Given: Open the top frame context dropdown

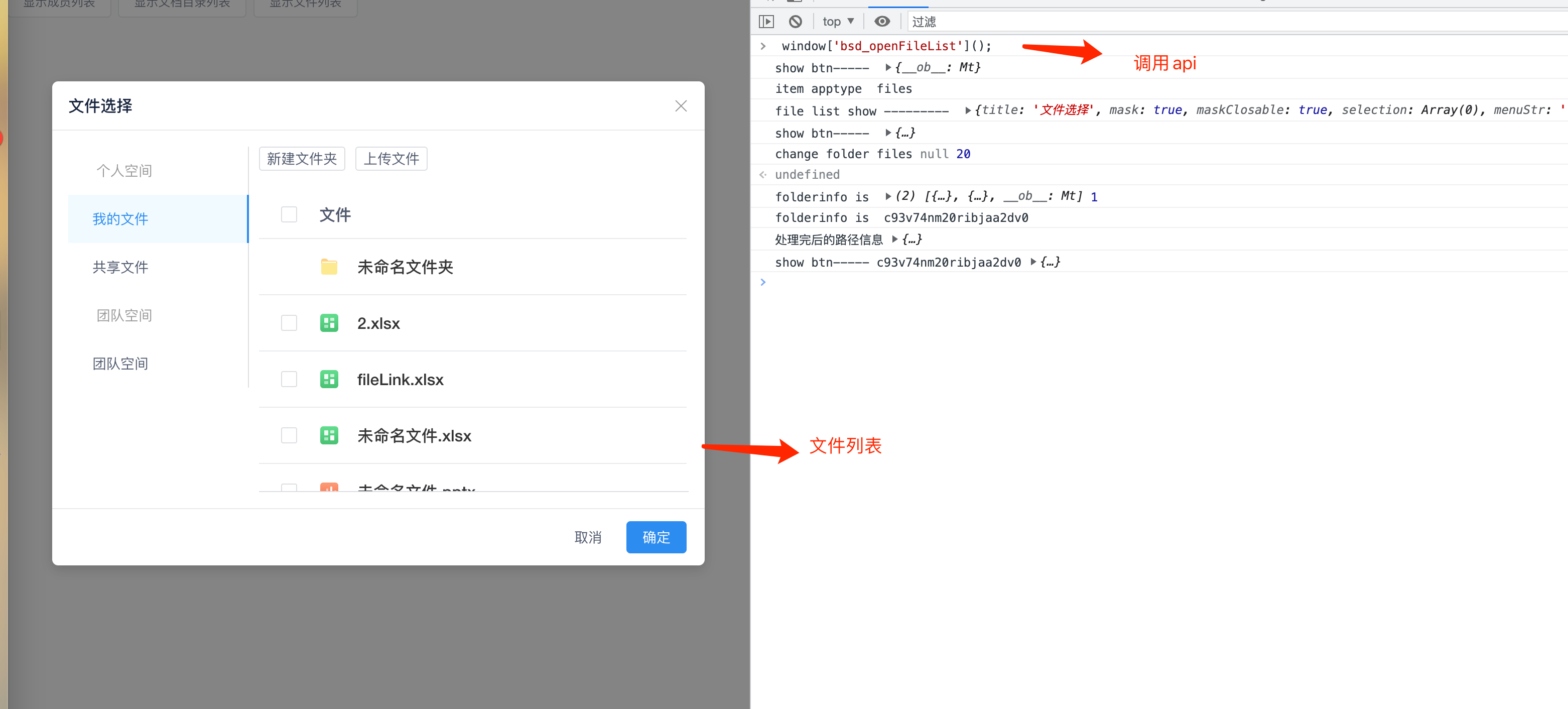Looking at the screenshot, I should tap(838, 21).
